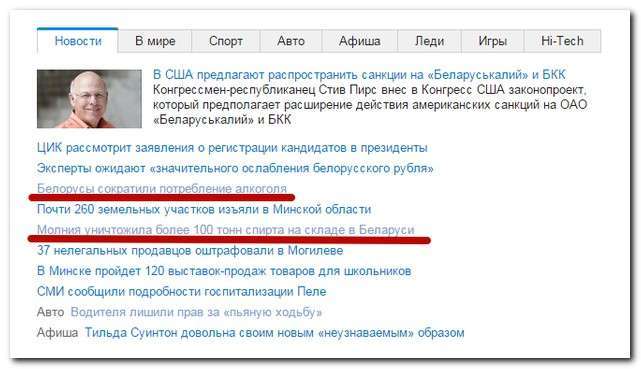Switch to the Леди tab
This screenshot has height=369, width=641.
tap(429, 41)
